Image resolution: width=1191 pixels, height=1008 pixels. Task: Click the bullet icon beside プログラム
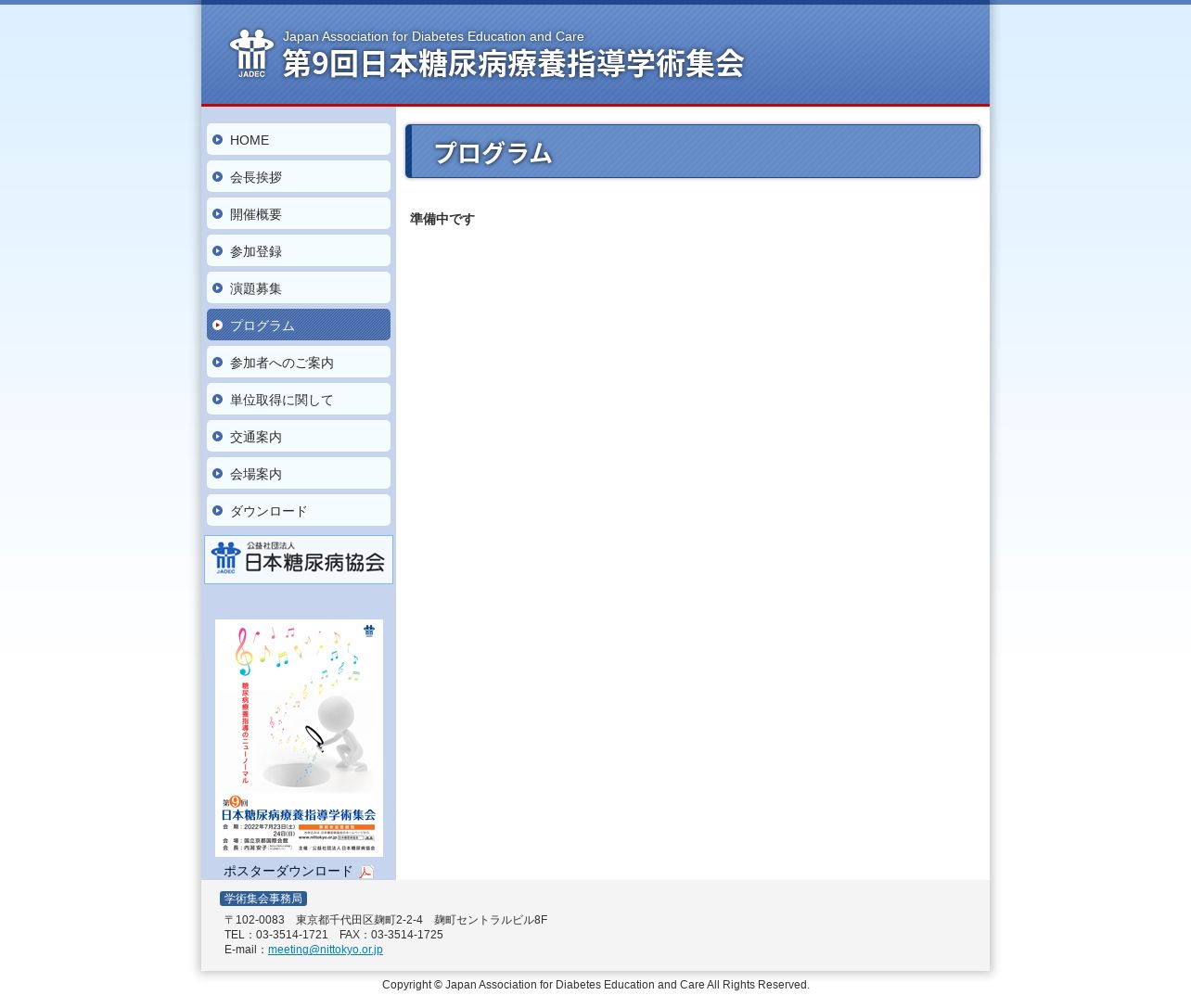click(x=217, y=325)
